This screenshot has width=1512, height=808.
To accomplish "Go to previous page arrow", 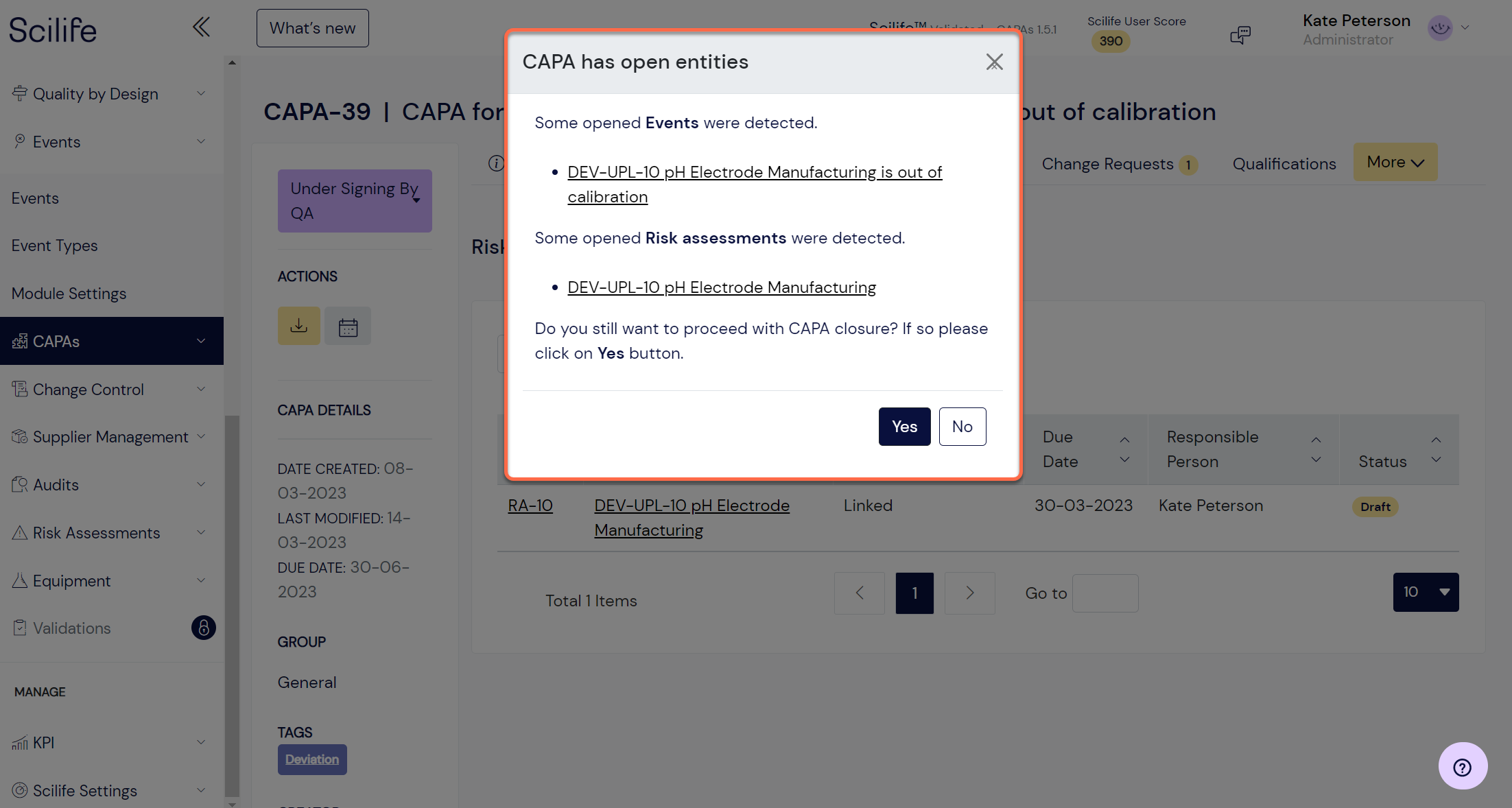I will 860,593.
